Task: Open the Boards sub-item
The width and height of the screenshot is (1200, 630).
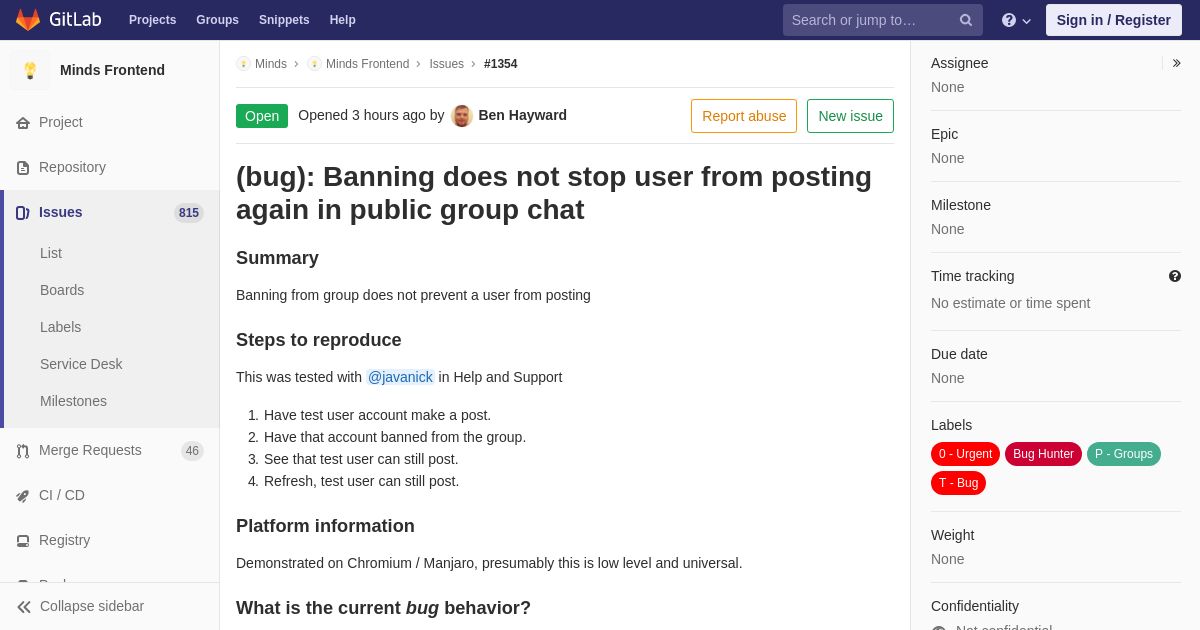Action: [x=62, y=290]
